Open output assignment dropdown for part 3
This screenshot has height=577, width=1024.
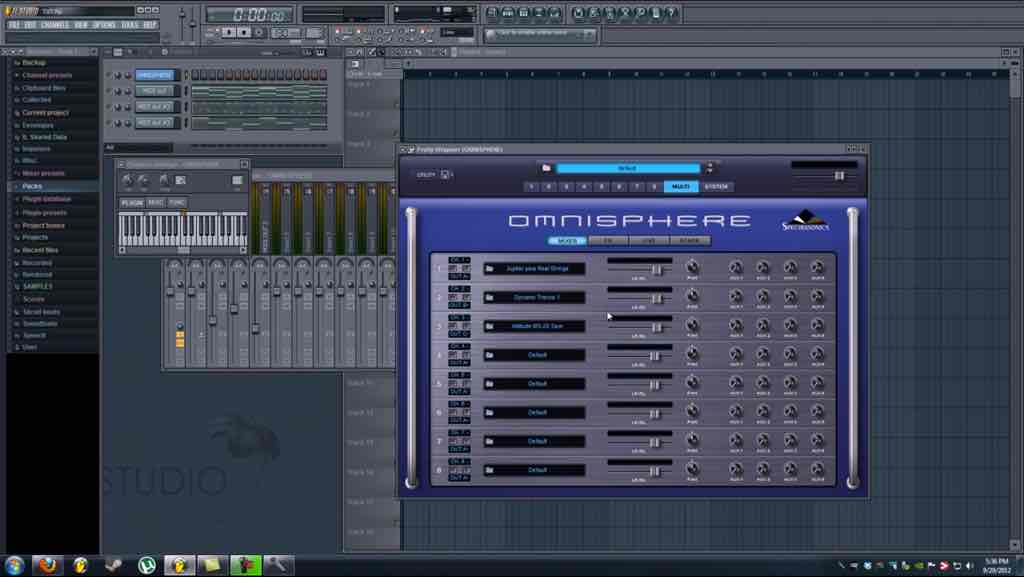point(459,334)
